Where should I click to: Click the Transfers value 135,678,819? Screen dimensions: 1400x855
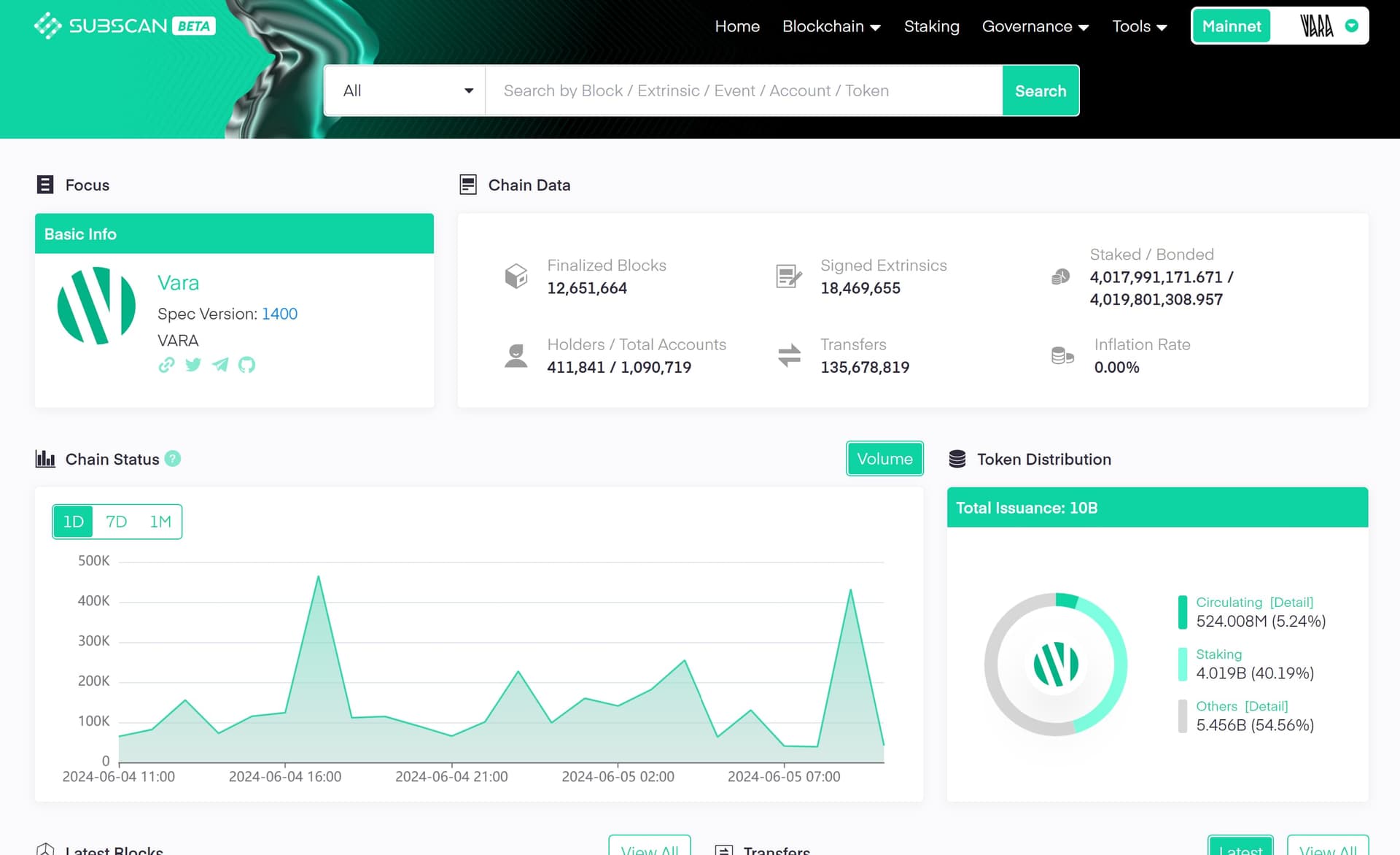coord(865,368)
